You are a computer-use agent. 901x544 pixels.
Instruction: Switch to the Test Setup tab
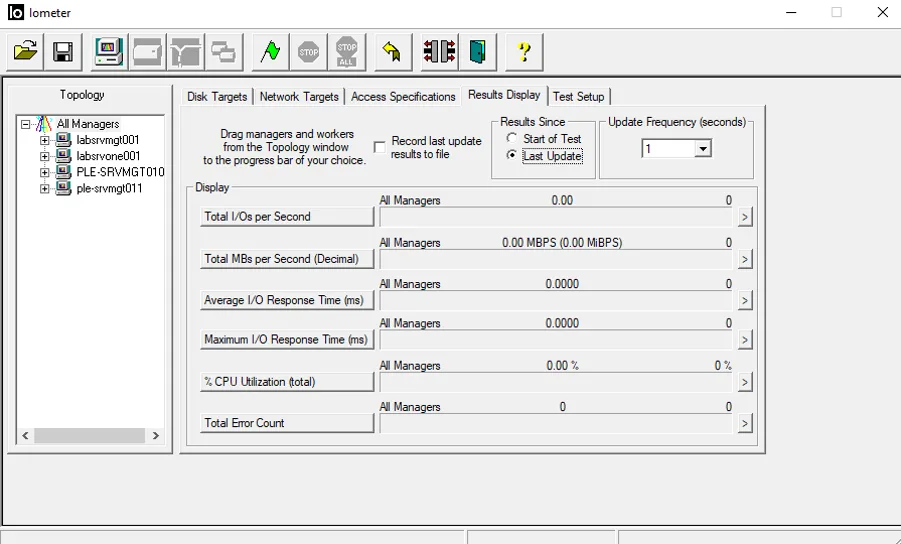click(579, 97)
